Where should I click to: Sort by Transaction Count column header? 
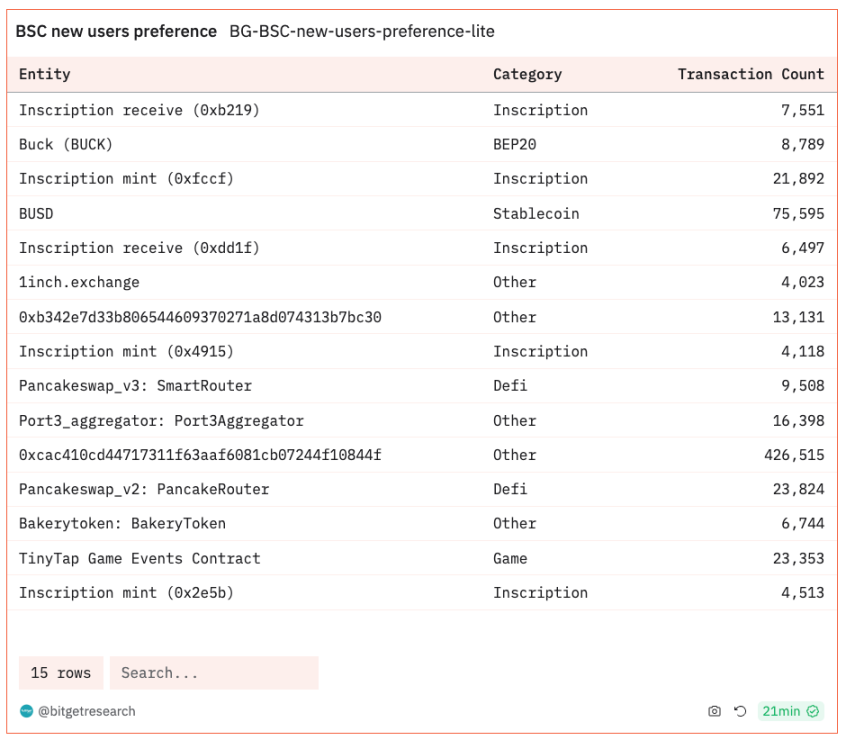tap(750, 74)
